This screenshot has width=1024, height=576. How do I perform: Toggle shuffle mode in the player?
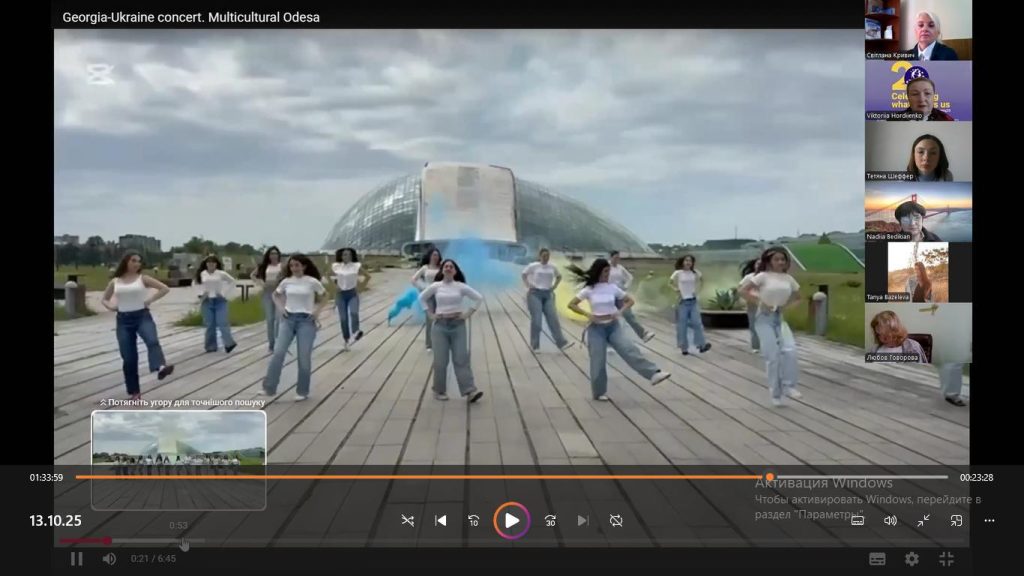[x=407, y=520]
